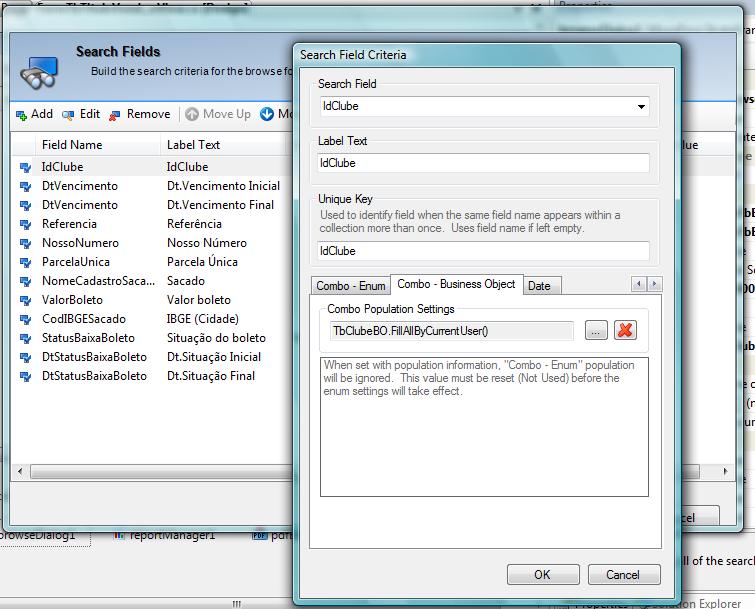Open the Date tab
This screenshot has width=755, height=609.
(x=539, y=286)
